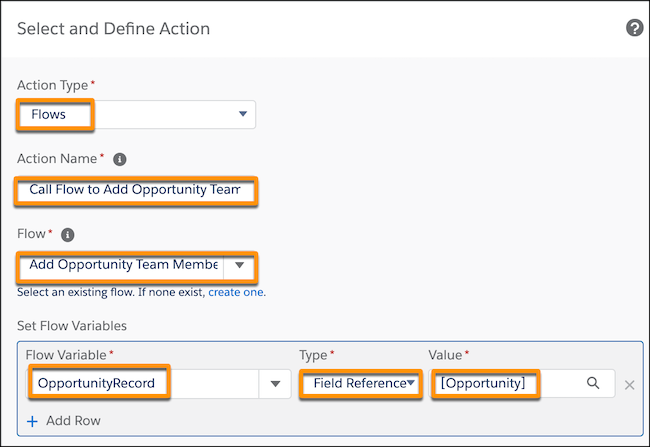This screenshot has width=650, height=447.
Task: Open the Flow Variable dropdown arrow
Action: pos(275,384)
